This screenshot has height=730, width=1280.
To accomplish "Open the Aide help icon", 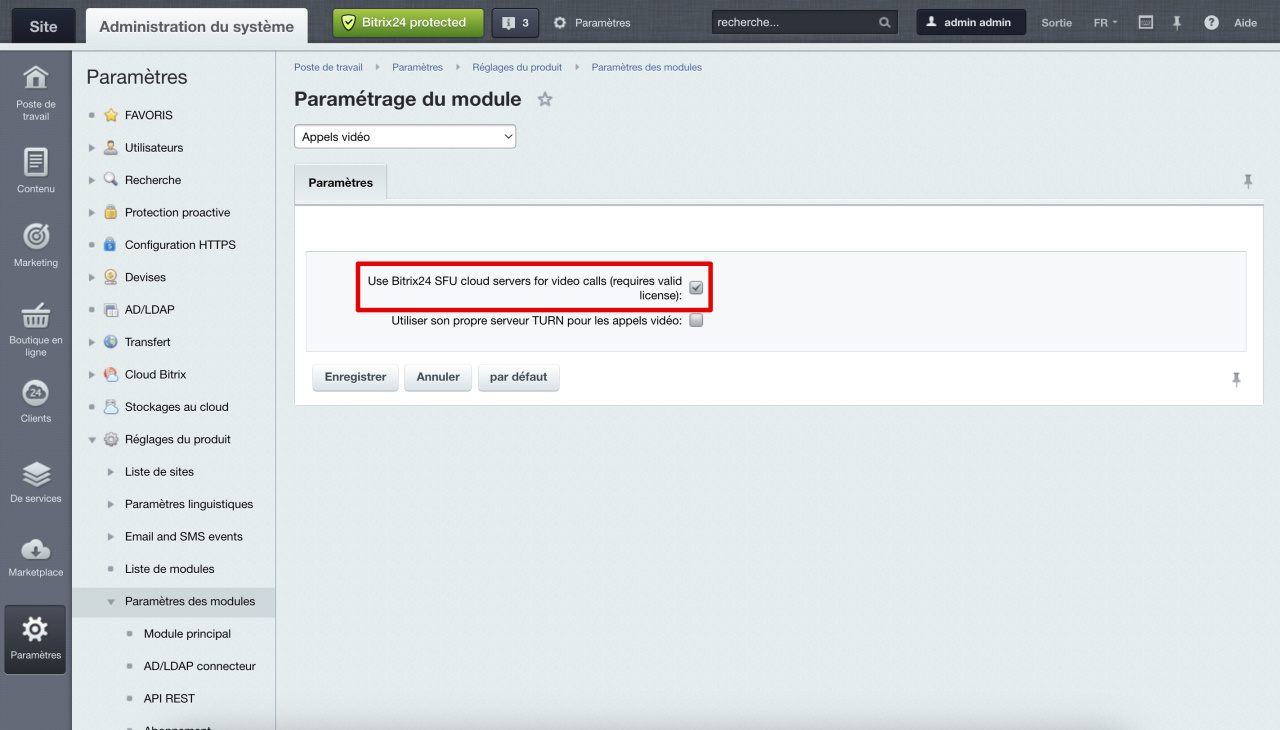I will point(1212,22).
